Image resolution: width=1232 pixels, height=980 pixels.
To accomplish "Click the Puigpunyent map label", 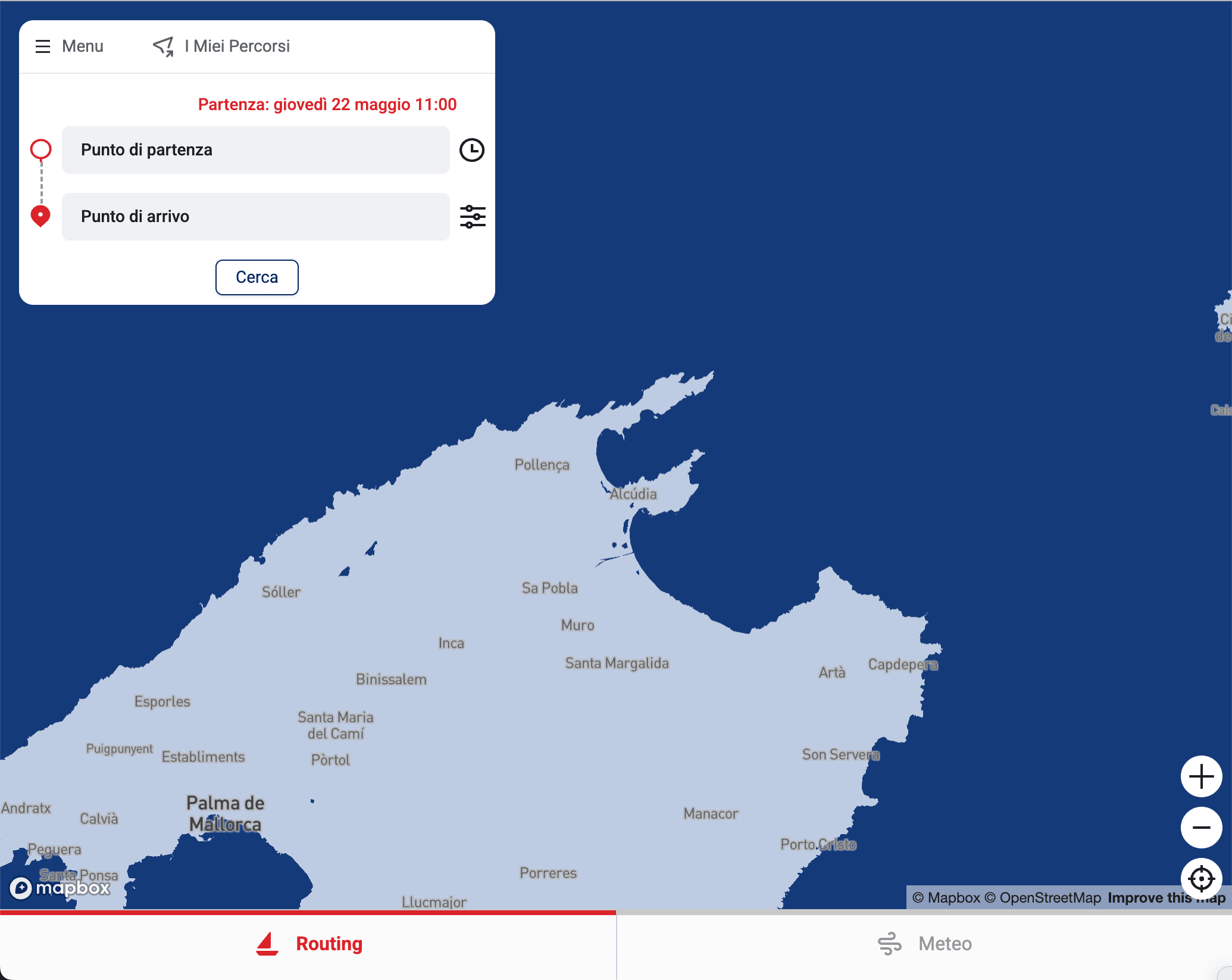I will coord(120,749).
